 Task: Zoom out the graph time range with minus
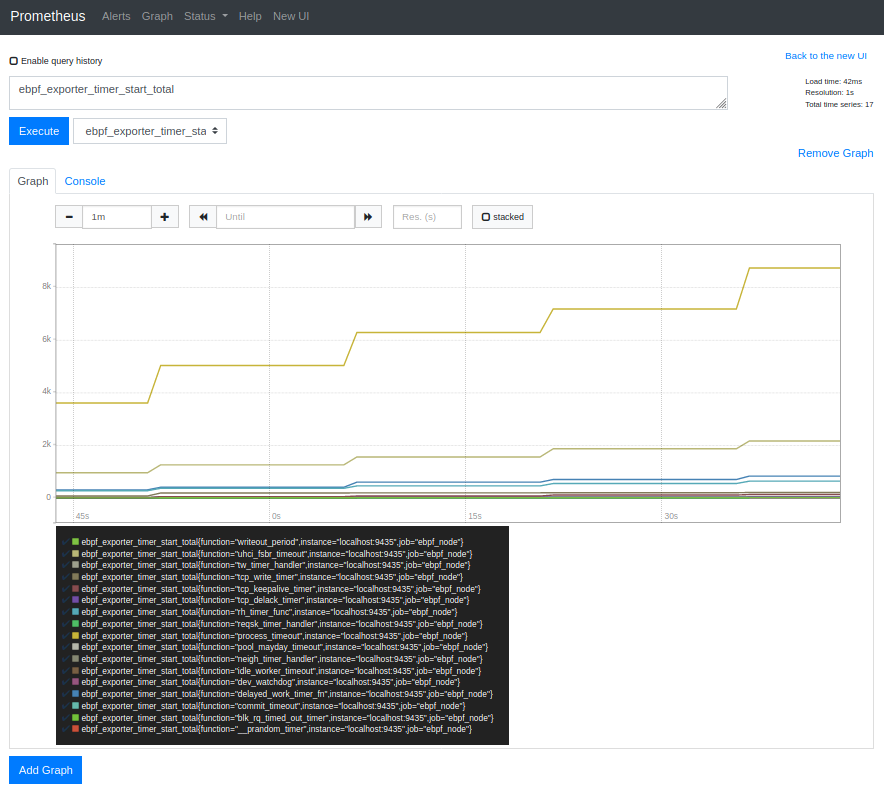click(68, 216)
